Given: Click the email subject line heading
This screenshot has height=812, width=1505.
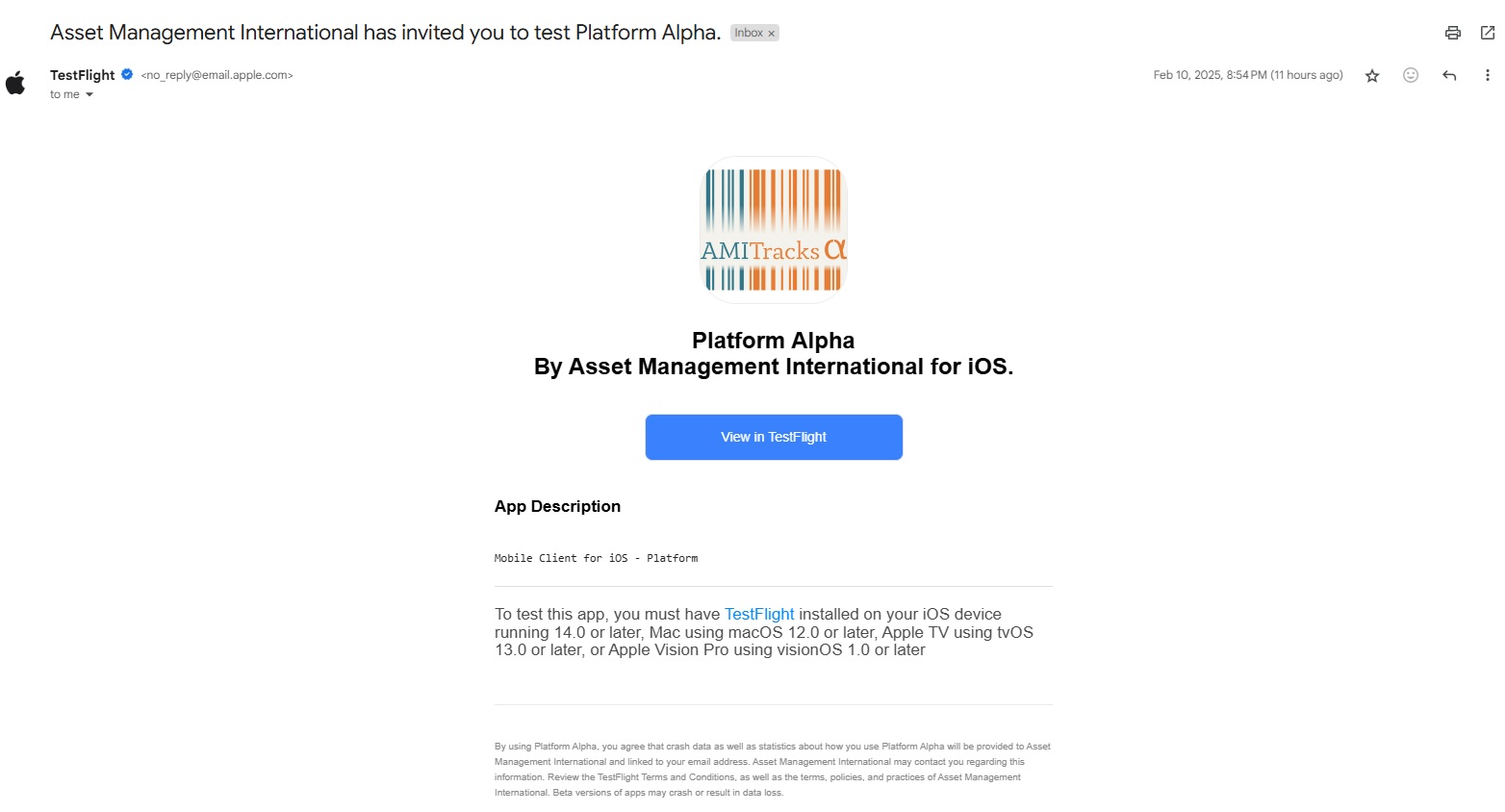Looking at the screenshot, I should coord(385,33).
